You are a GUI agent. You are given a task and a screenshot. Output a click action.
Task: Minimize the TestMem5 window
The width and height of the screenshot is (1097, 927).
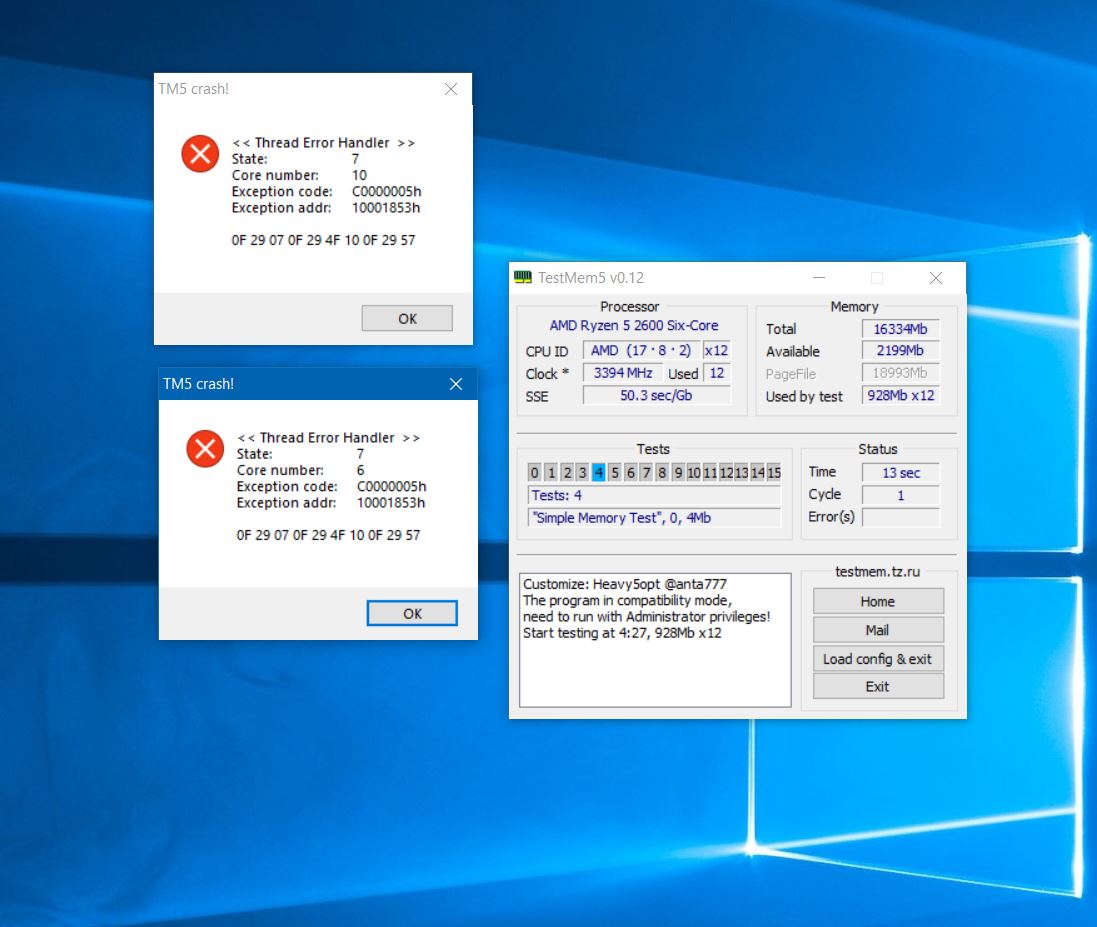pos(819,278)
